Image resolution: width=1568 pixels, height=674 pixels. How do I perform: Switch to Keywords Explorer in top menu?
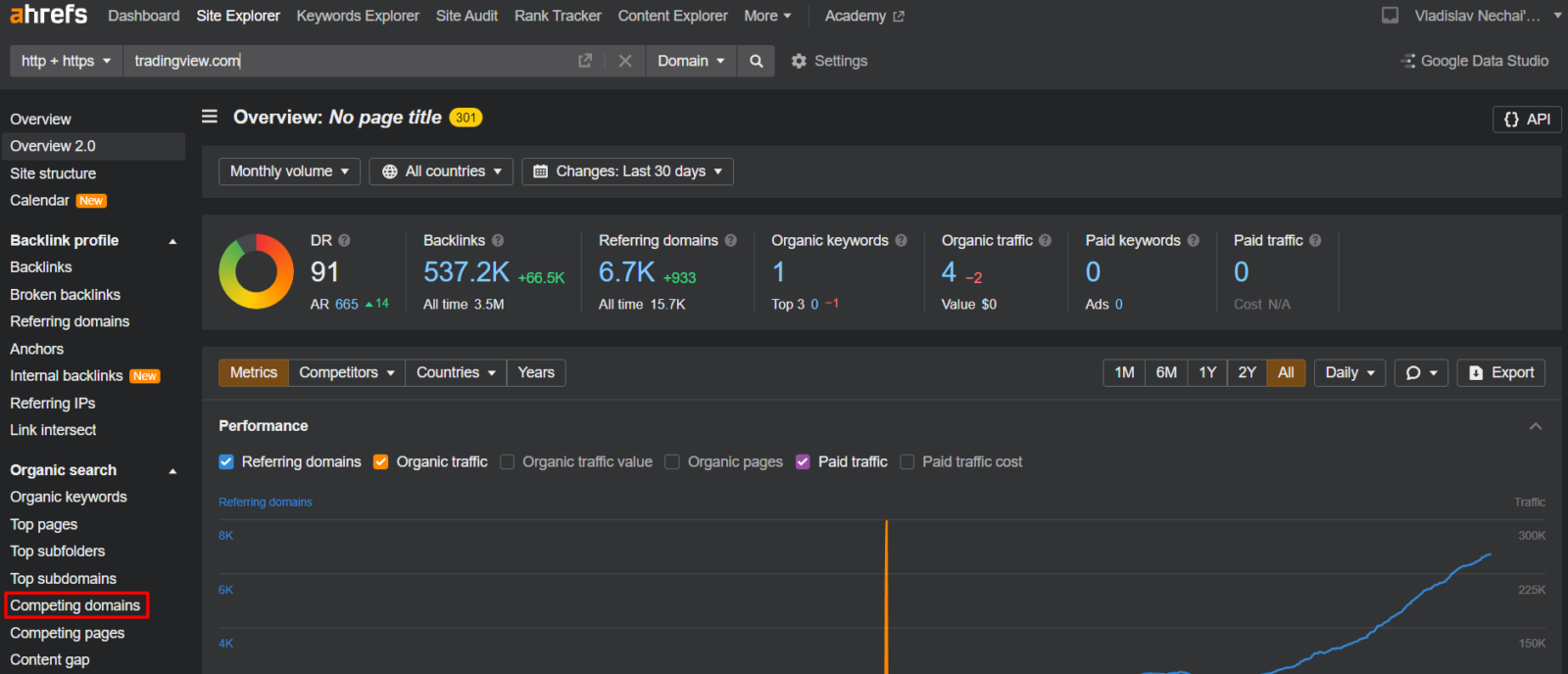point(358,16)
